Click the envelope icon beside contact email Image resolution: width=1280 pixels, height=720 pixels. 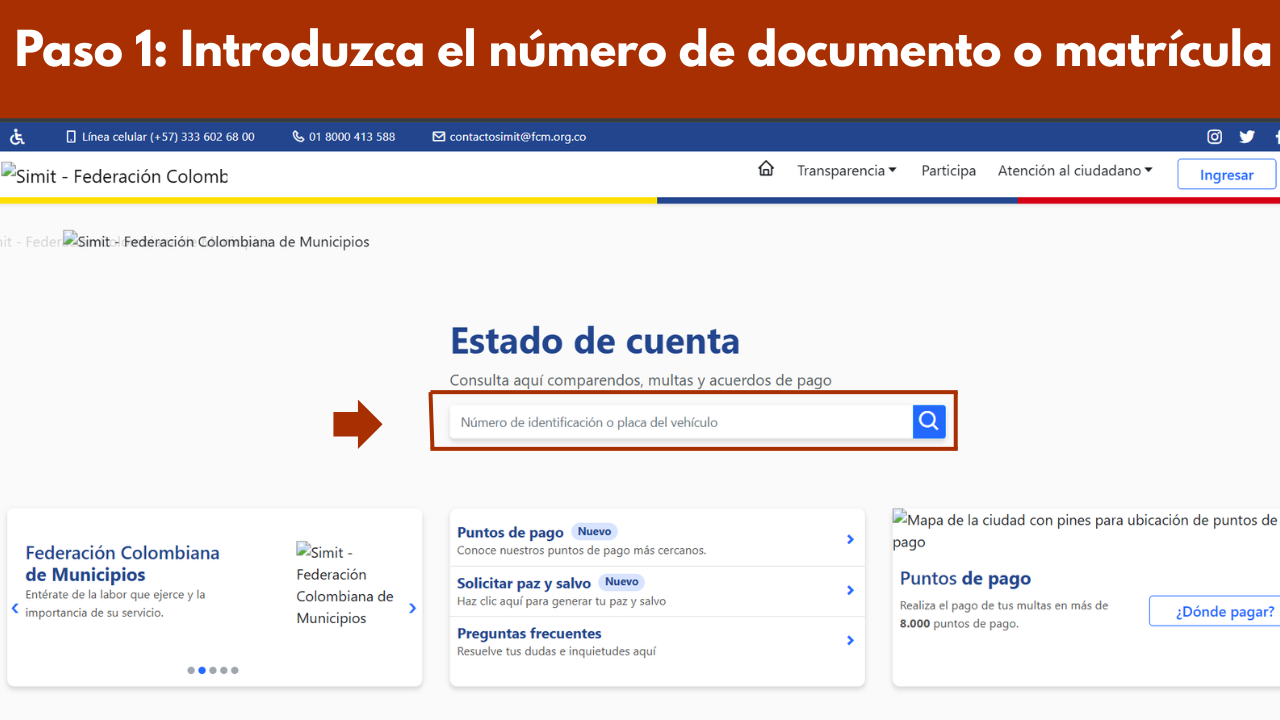pos(438,137)
